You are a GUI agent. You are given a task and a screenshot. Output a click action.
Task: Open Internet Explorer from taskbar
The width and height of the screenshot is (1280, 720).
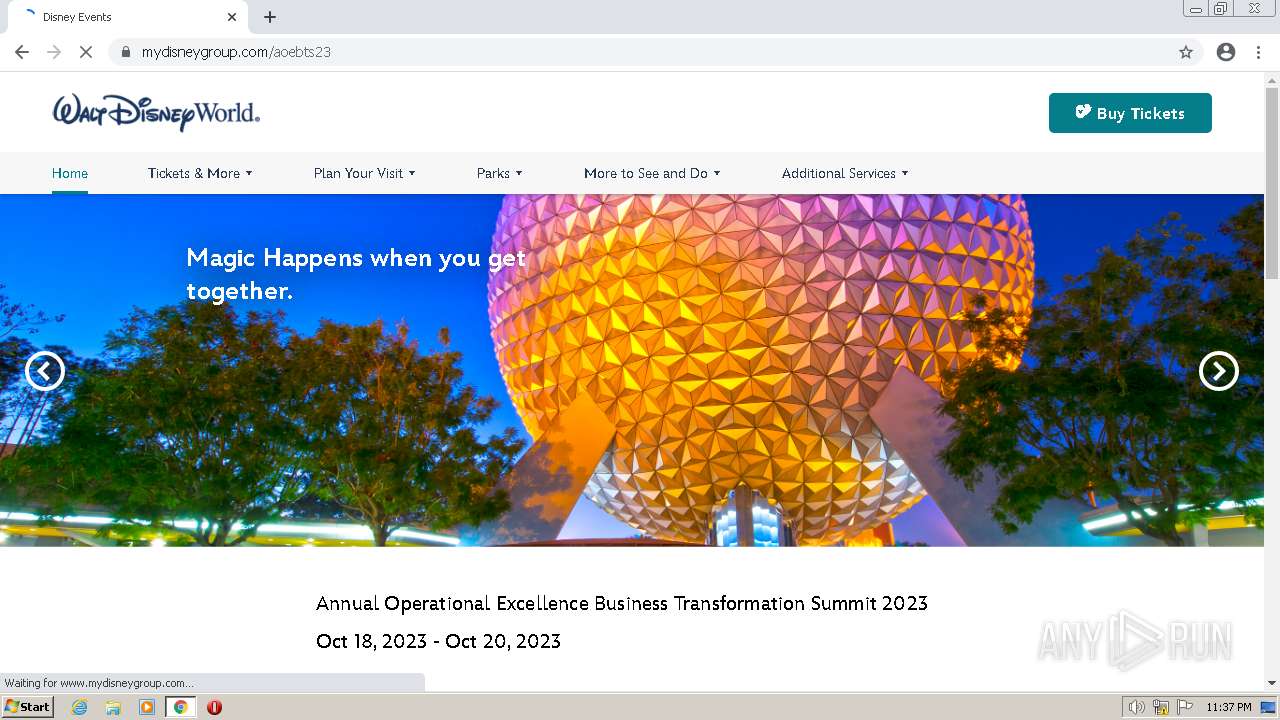pos(80,707)
